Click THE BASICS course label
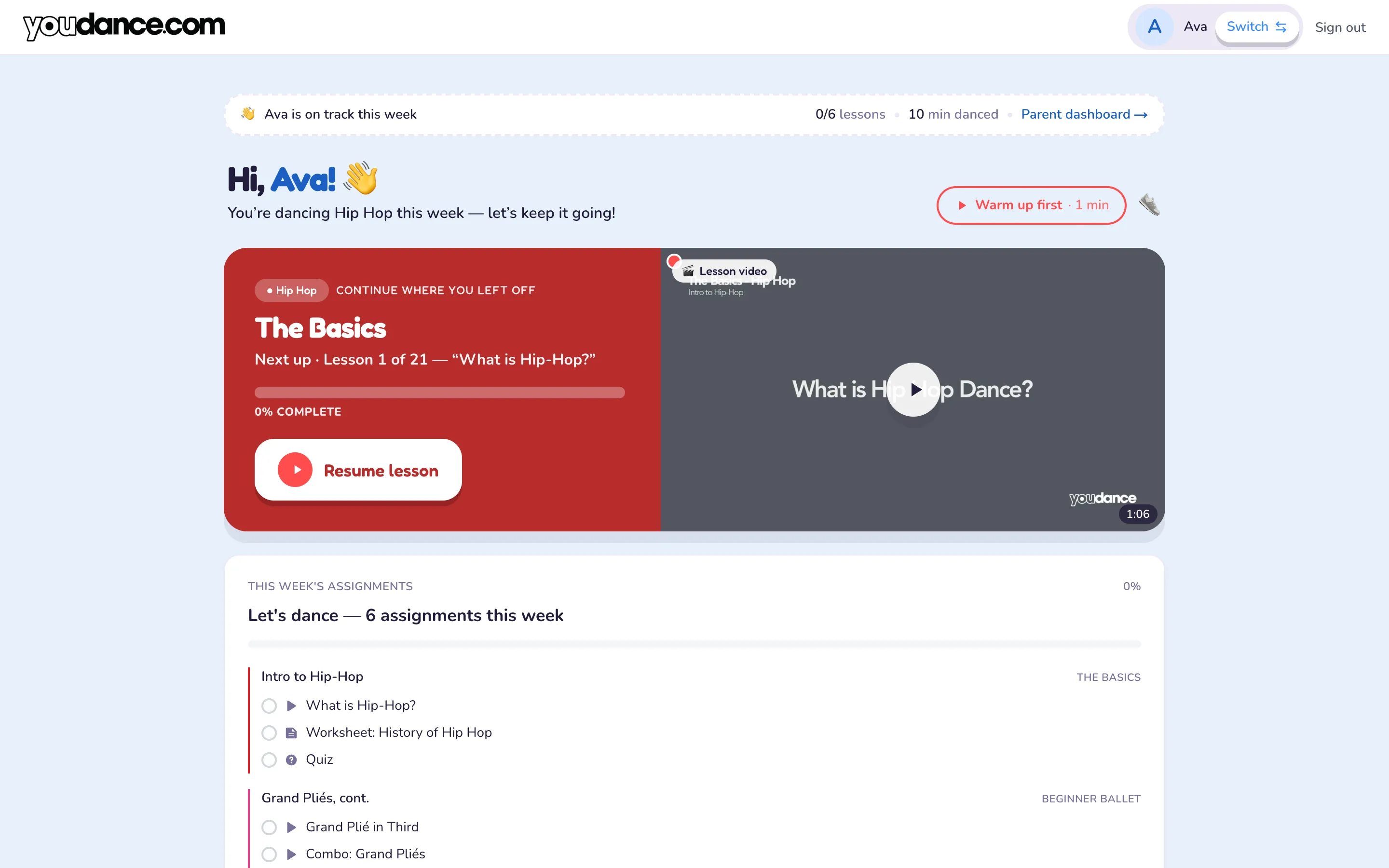 [1108, 678]
